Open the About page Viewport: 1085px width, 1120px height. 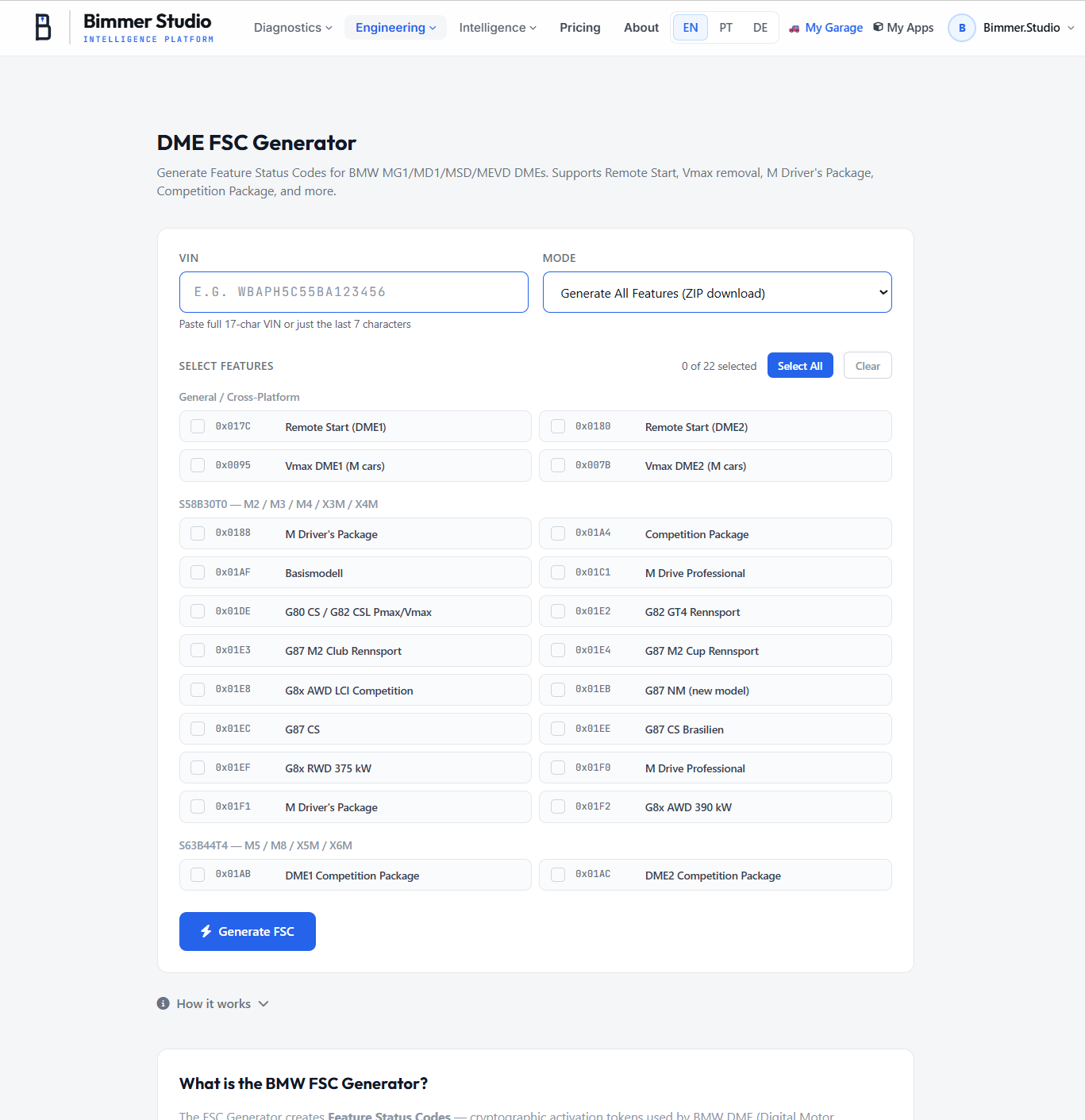(641, 28)
